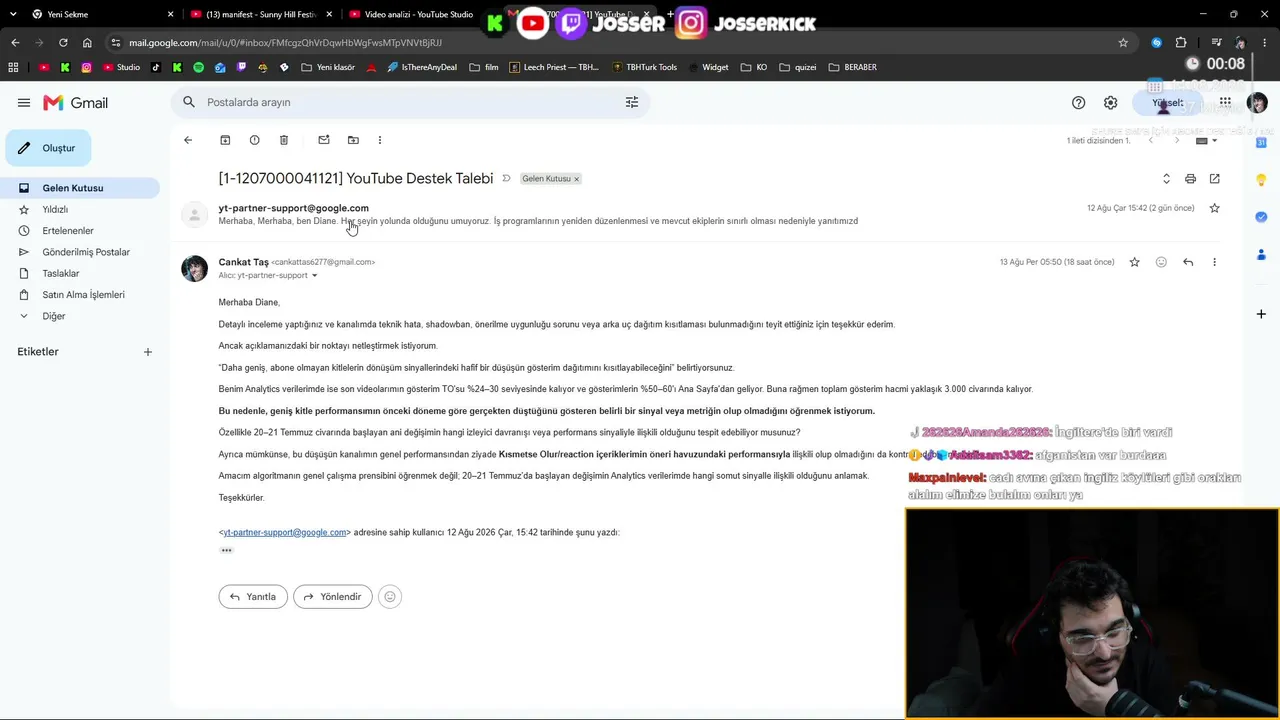The image size is (1280, 720).
Task: Report this conversation as spam
Action: click(254, 140)
